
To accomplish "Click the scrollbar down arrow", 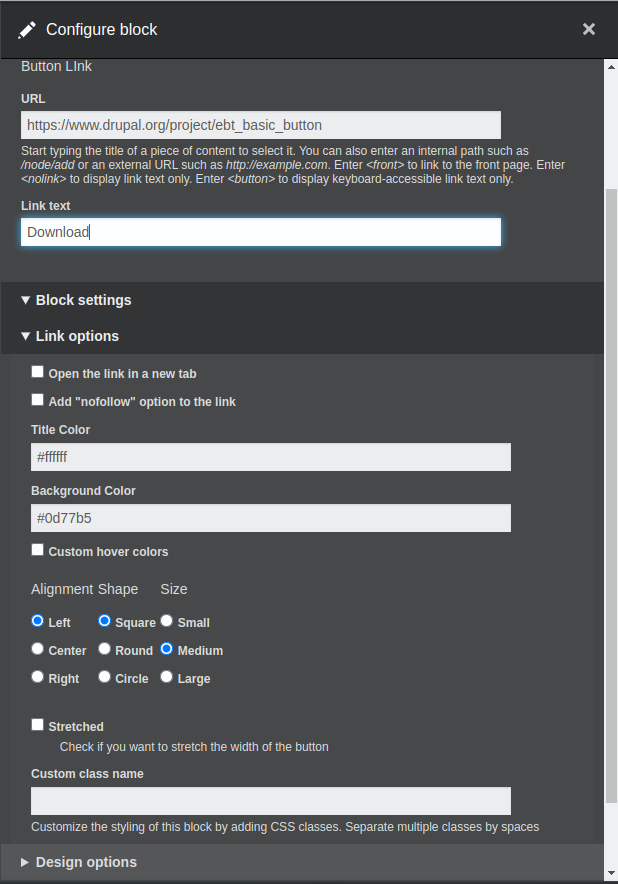I will point(611,874).
